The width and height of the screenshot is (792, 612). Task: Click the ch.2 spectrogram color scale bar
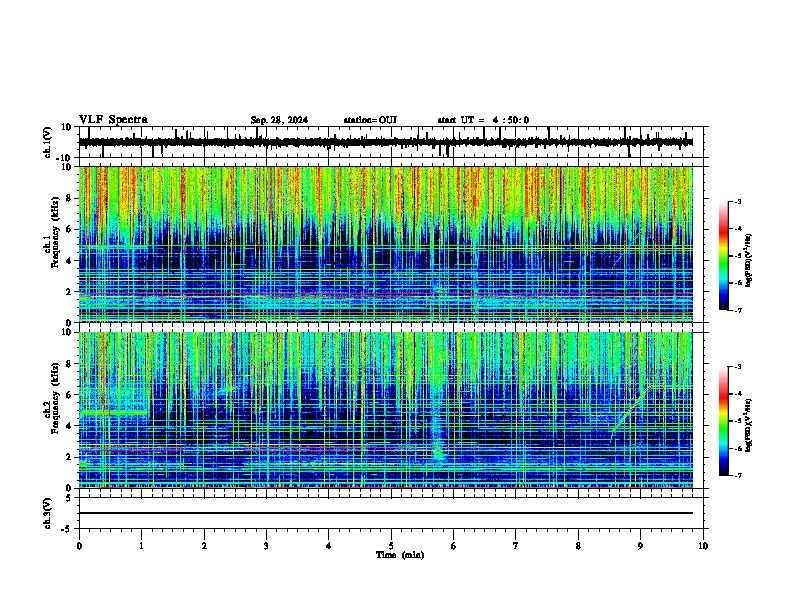click(x=724, y=421)
